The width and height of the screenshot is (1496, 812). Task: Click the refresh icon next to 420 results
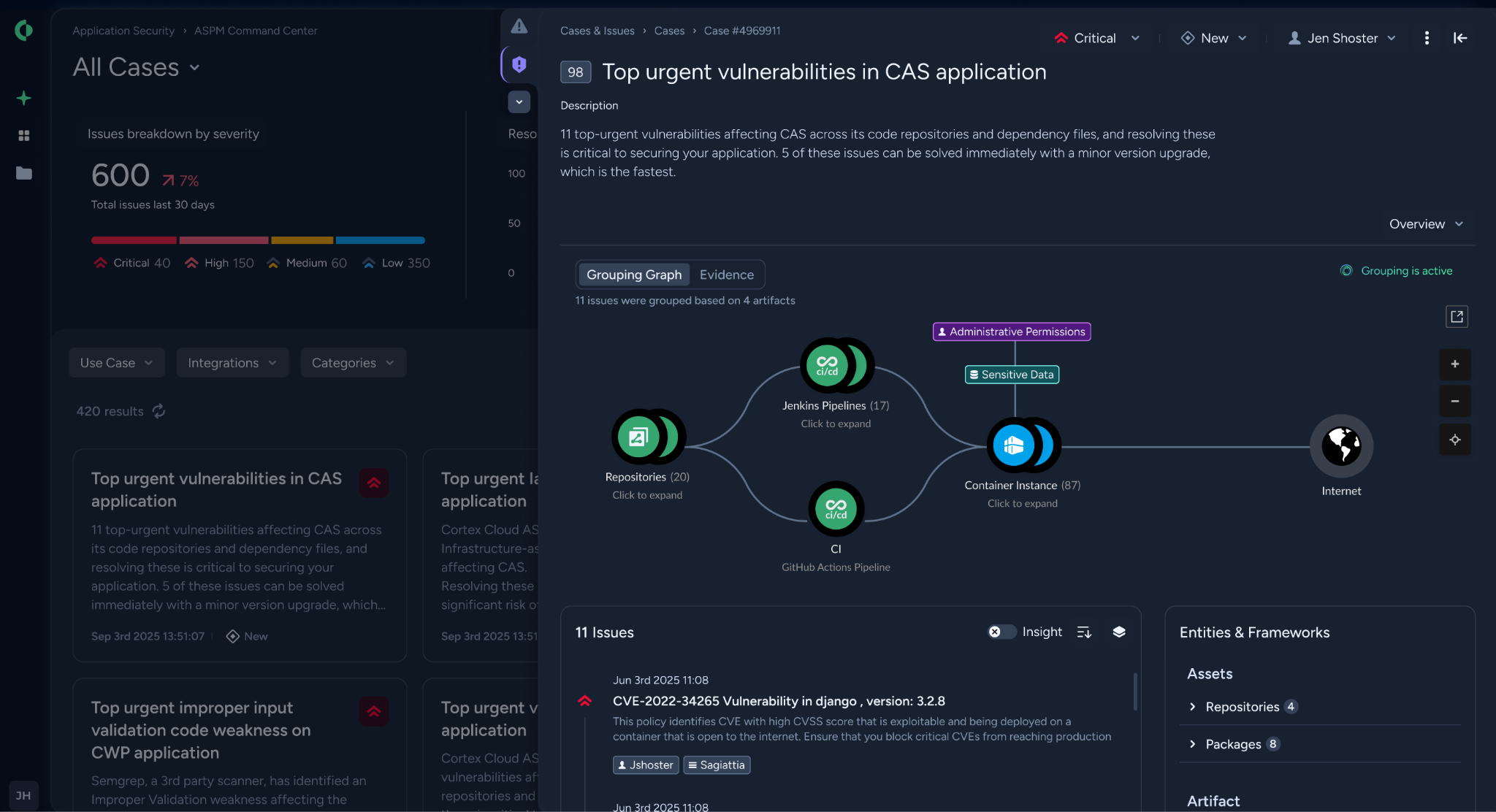click(159, 411)
